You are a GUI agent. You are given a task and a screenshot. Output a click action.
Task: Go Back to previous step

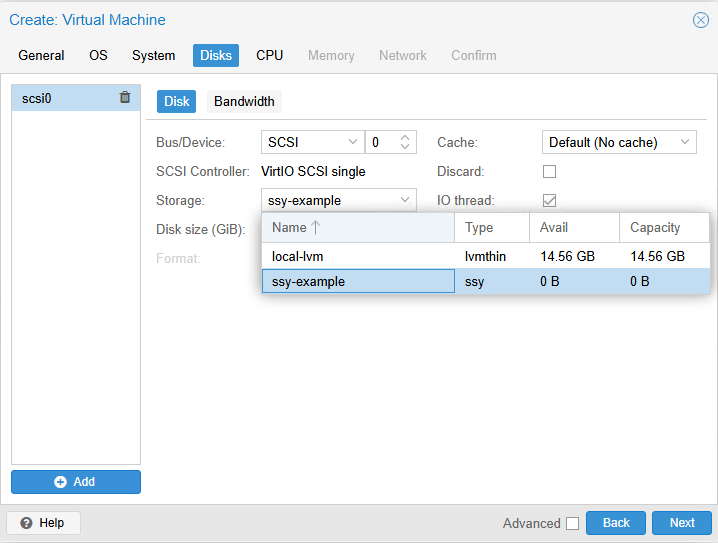(x=616, y=523)
